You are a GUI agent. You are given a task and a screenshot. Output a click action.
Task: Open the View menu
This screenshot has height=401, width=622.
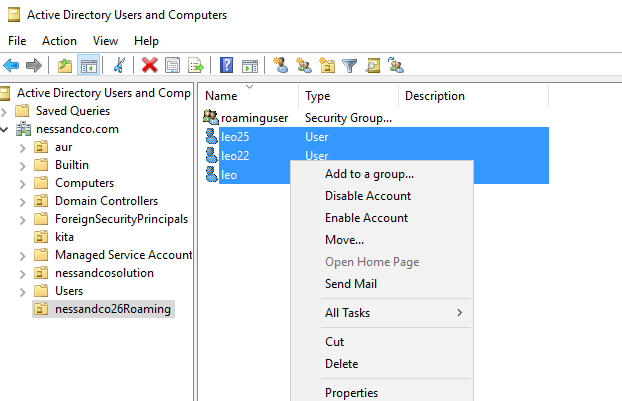(105, 41)
